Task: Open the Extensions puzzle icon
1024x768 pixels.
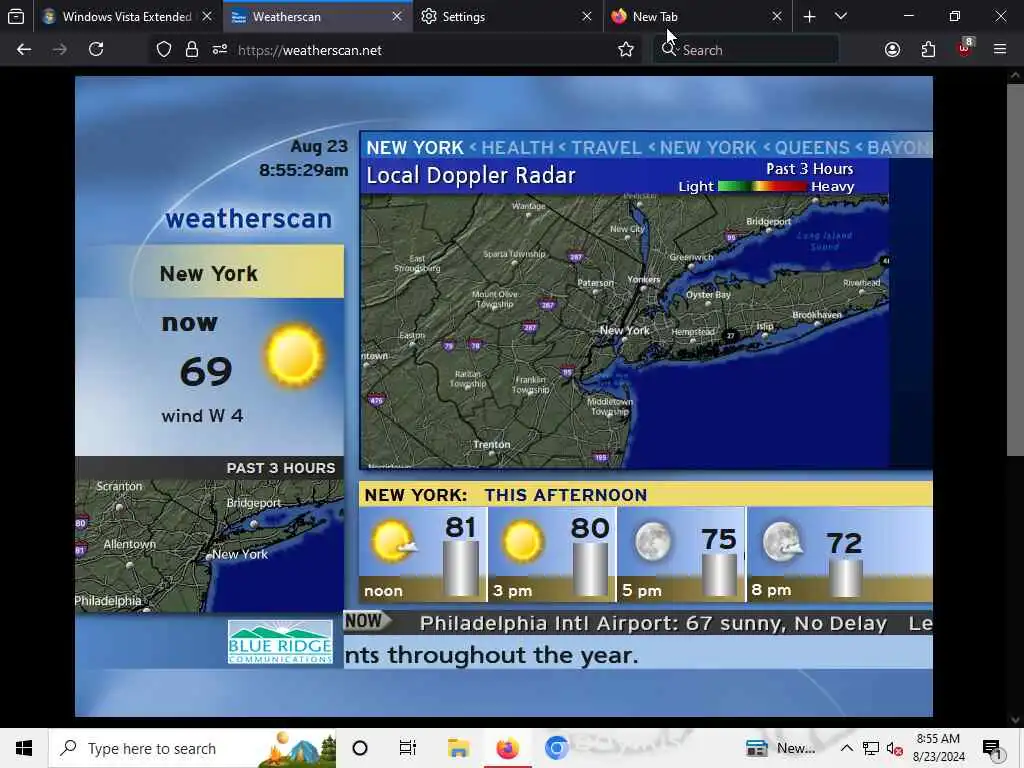Action: [x=928, y=50]
